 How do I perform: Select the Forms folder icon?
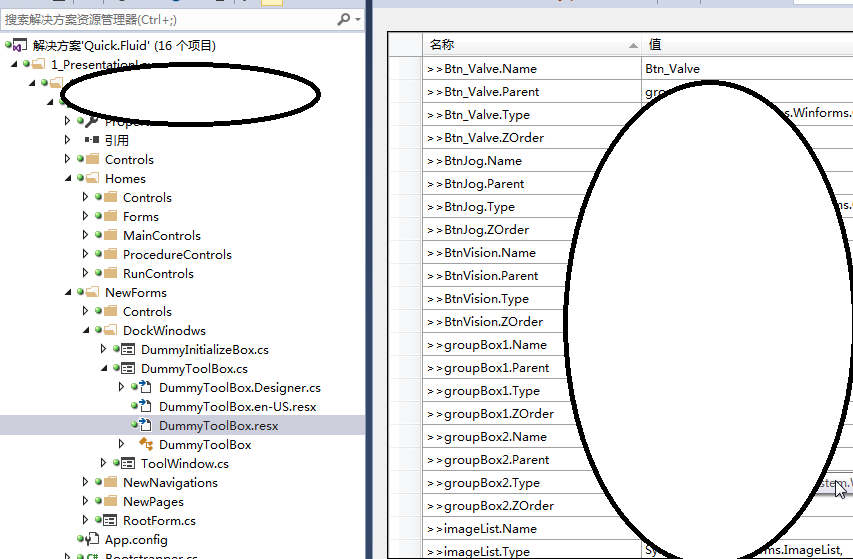(x=110, y=216)
